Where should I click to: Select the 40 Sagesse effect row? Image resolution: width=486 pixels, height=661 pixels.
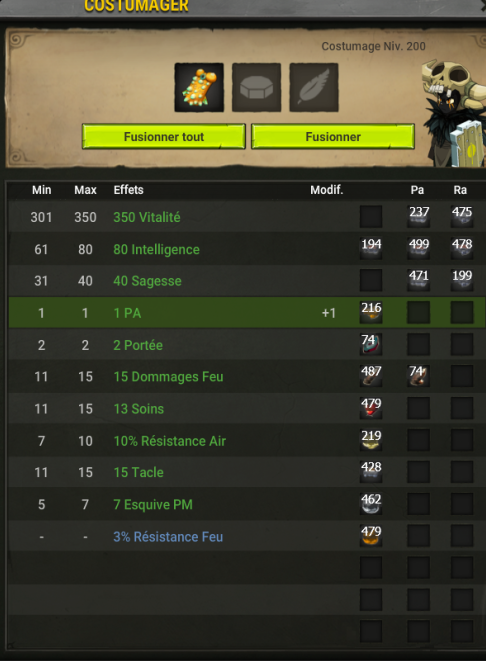click(247, 281)
